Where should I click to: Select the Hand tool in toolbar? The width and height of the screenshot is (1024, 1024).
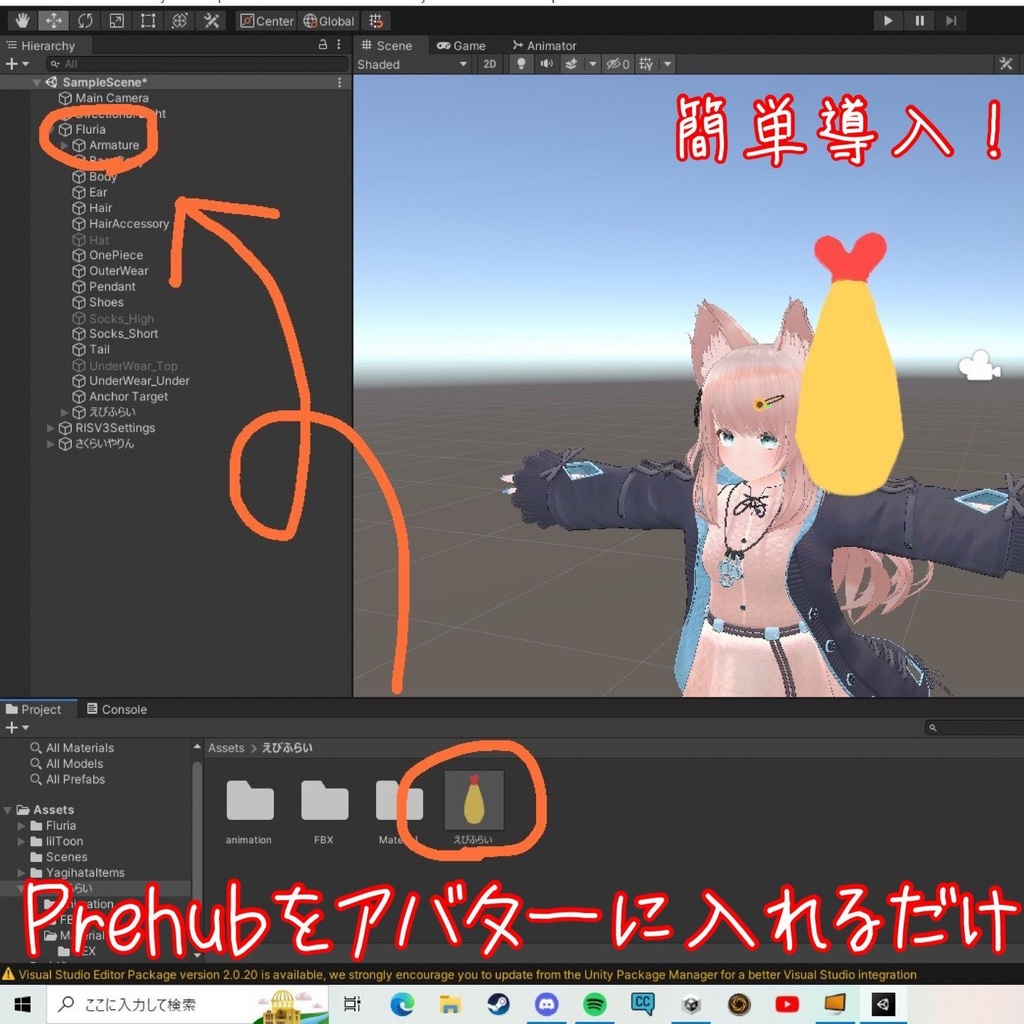[22, 21]
